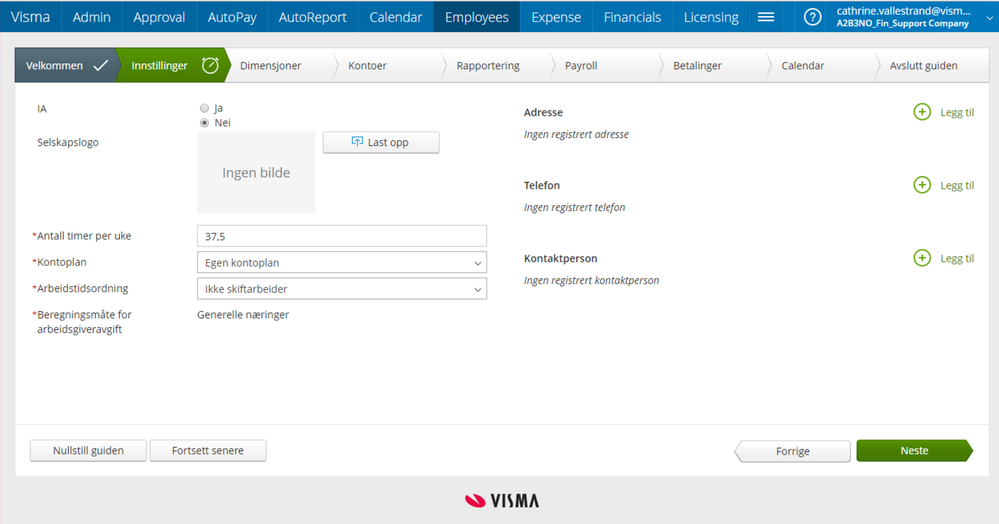Select the Nei radio button for IA
Screen dimensions: 999x524
click(x=205, y=123)
